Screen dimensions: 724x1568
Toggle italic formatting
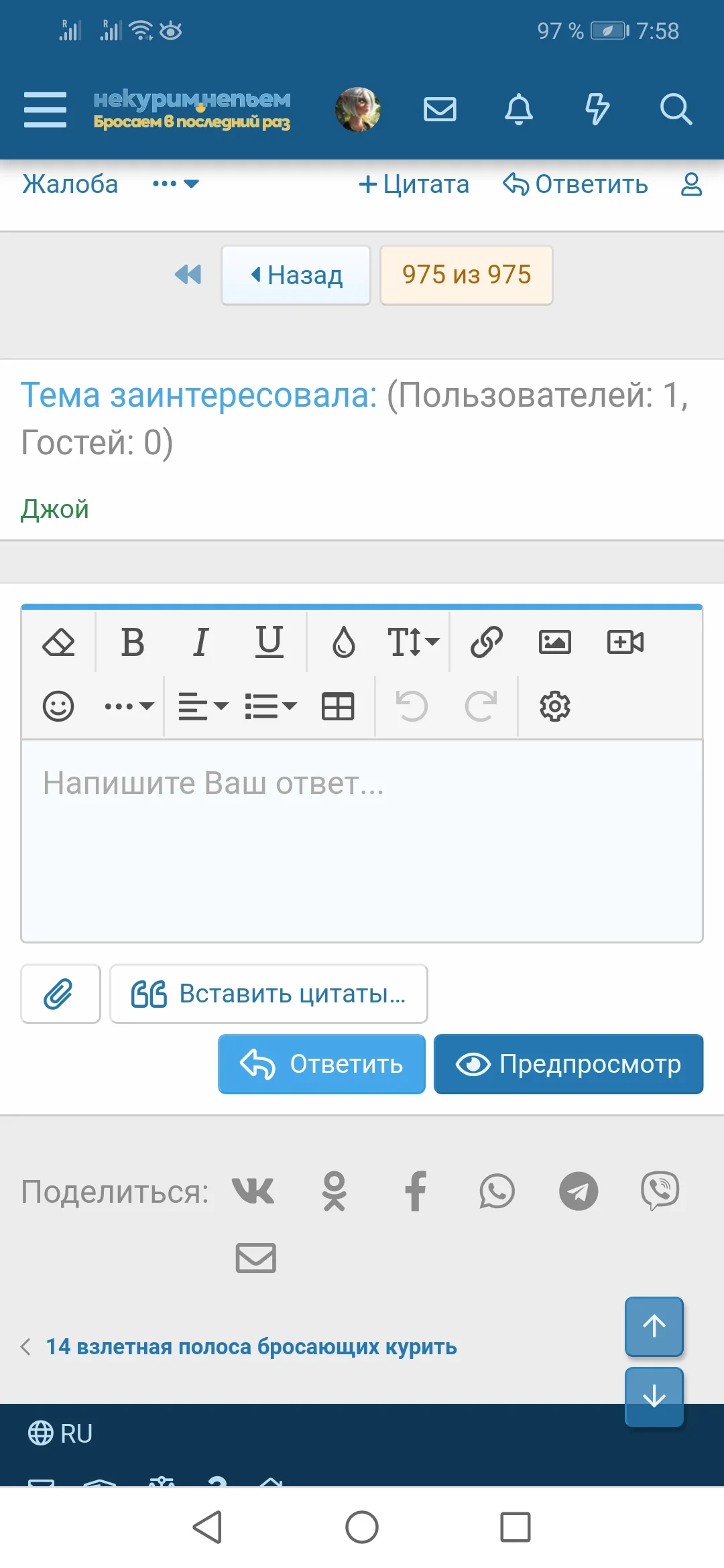pyautogui.click(x=200, y=641)
